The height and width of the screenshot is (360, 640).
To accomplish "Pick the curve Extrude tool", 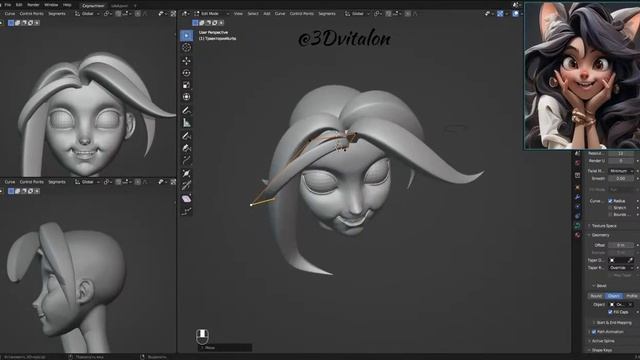I will click(187, 160).
